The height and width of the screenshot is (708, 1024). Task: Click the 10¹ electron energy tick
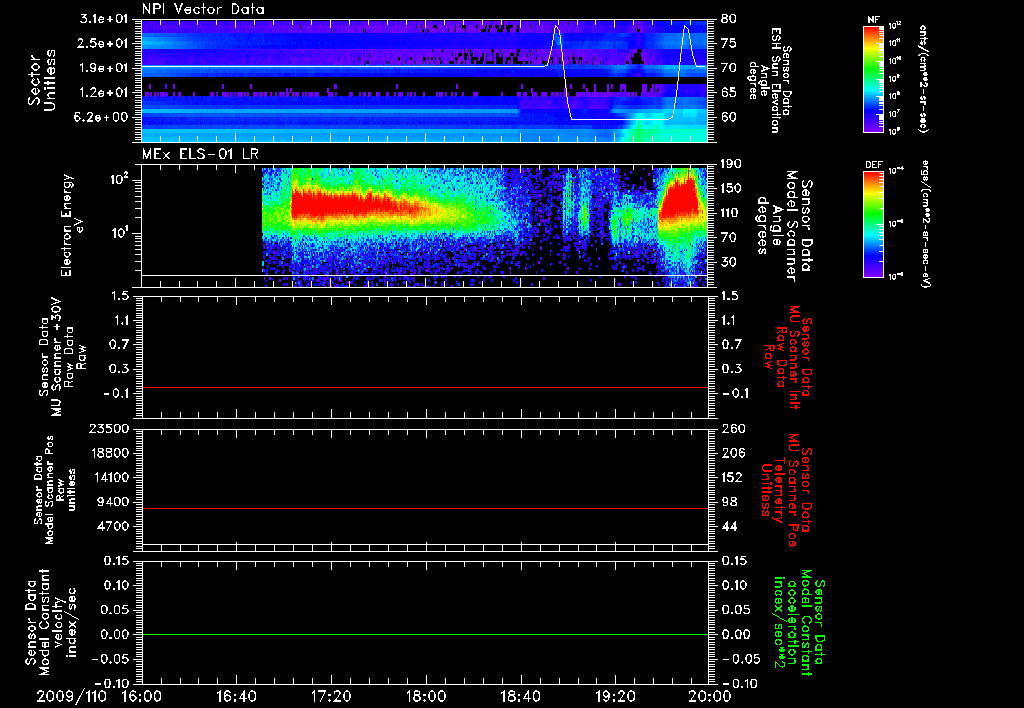(x=120, y=233)
